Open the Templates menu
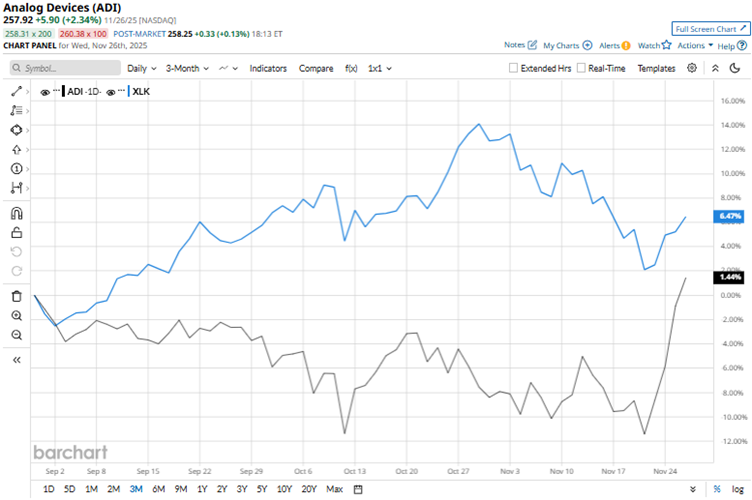 pyautogui.click(x=656, y=69)
